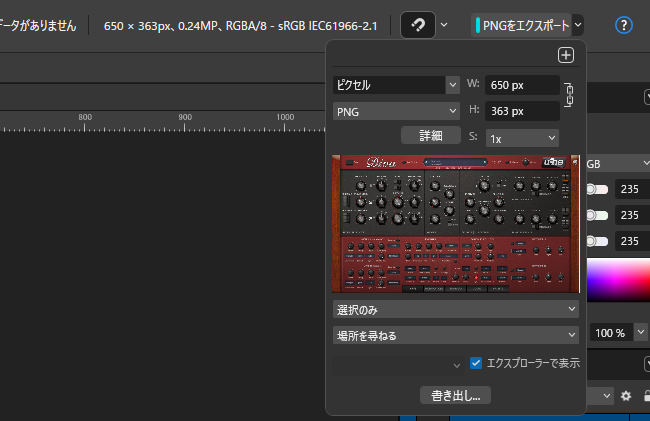The image size is (650, 421).
Task: Click the gear settings icon in layers panel
Action: [626, 396]
